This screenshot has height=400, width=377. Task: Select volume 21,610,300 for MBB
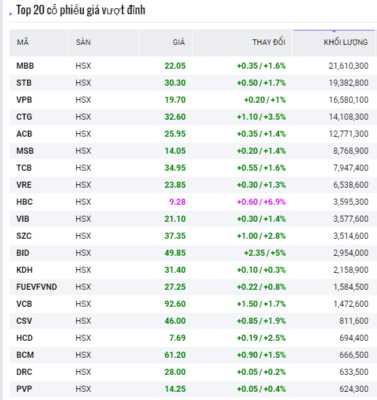349,66
